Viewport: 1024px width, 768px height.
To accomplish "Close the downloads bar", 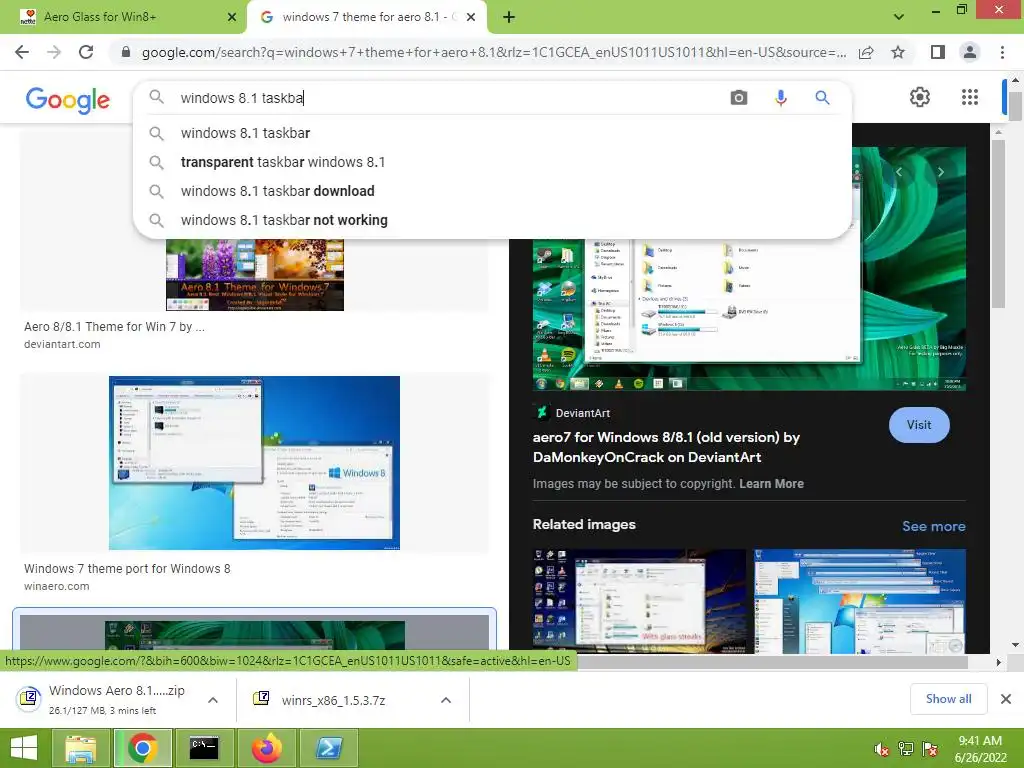I will point(1006,699).
